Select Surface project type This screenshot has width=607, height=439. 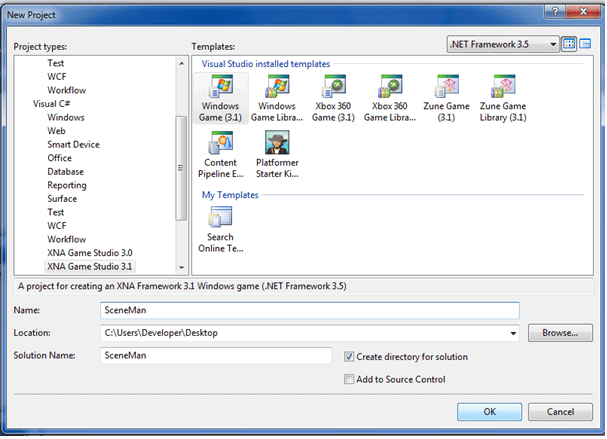click(x=62, y=199)
